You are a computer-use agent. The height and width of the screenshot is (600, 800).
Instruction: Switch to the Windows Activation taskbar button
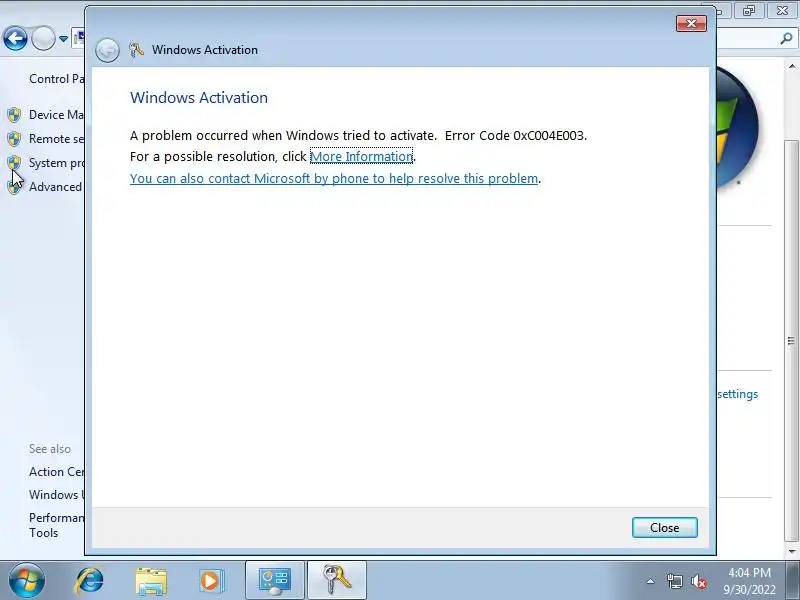337,581
